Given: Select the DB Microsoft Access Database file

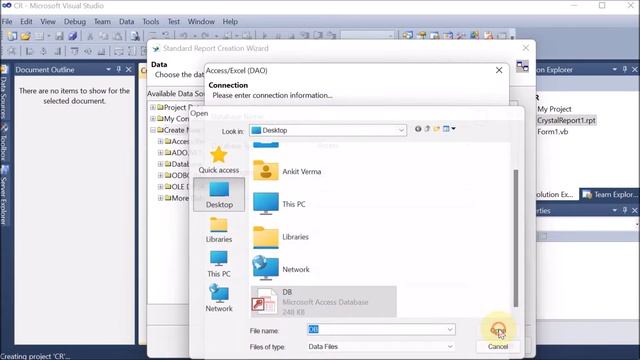Looking at the screenshot, I should 323,302.
